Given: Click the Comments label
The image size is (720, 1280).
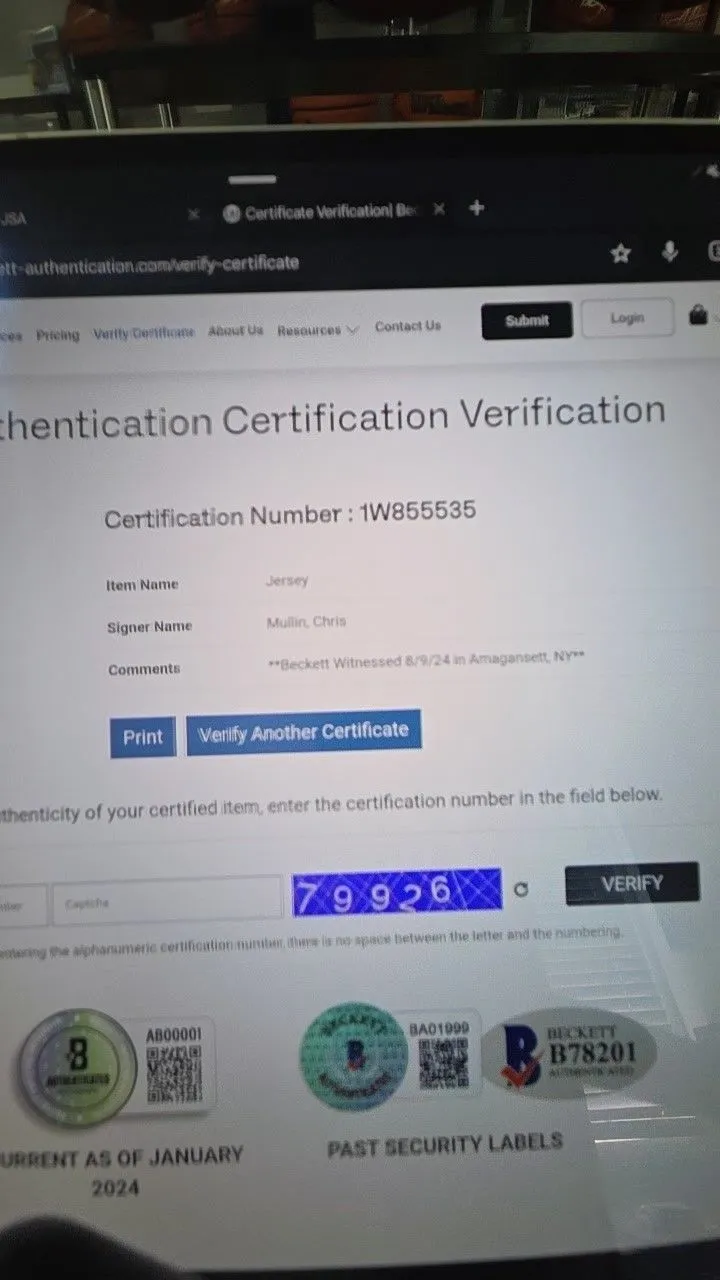Looking at the screenshot, I should (x=144, y=669).
